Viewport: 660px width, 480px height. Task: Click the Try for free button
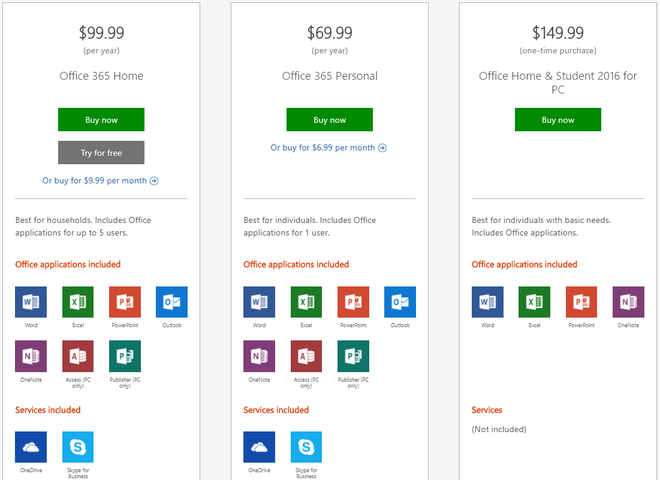pyautogui.click(x=101, y=152)
